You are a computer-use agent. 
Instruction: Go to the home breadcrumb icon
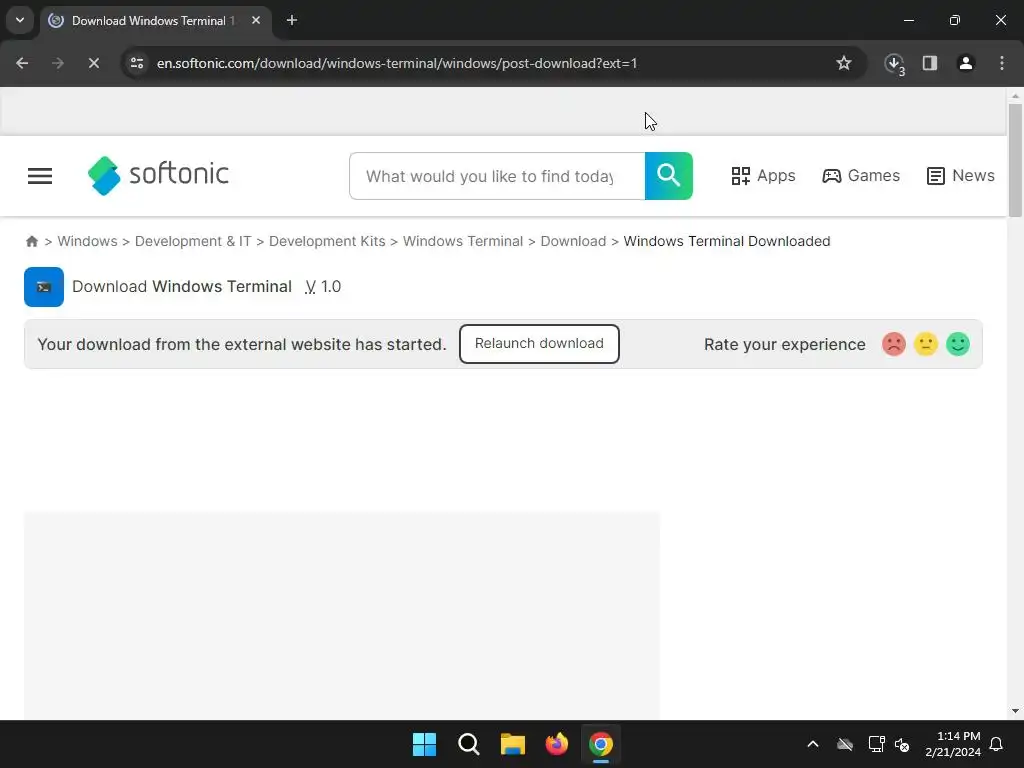tap(31, 241)
